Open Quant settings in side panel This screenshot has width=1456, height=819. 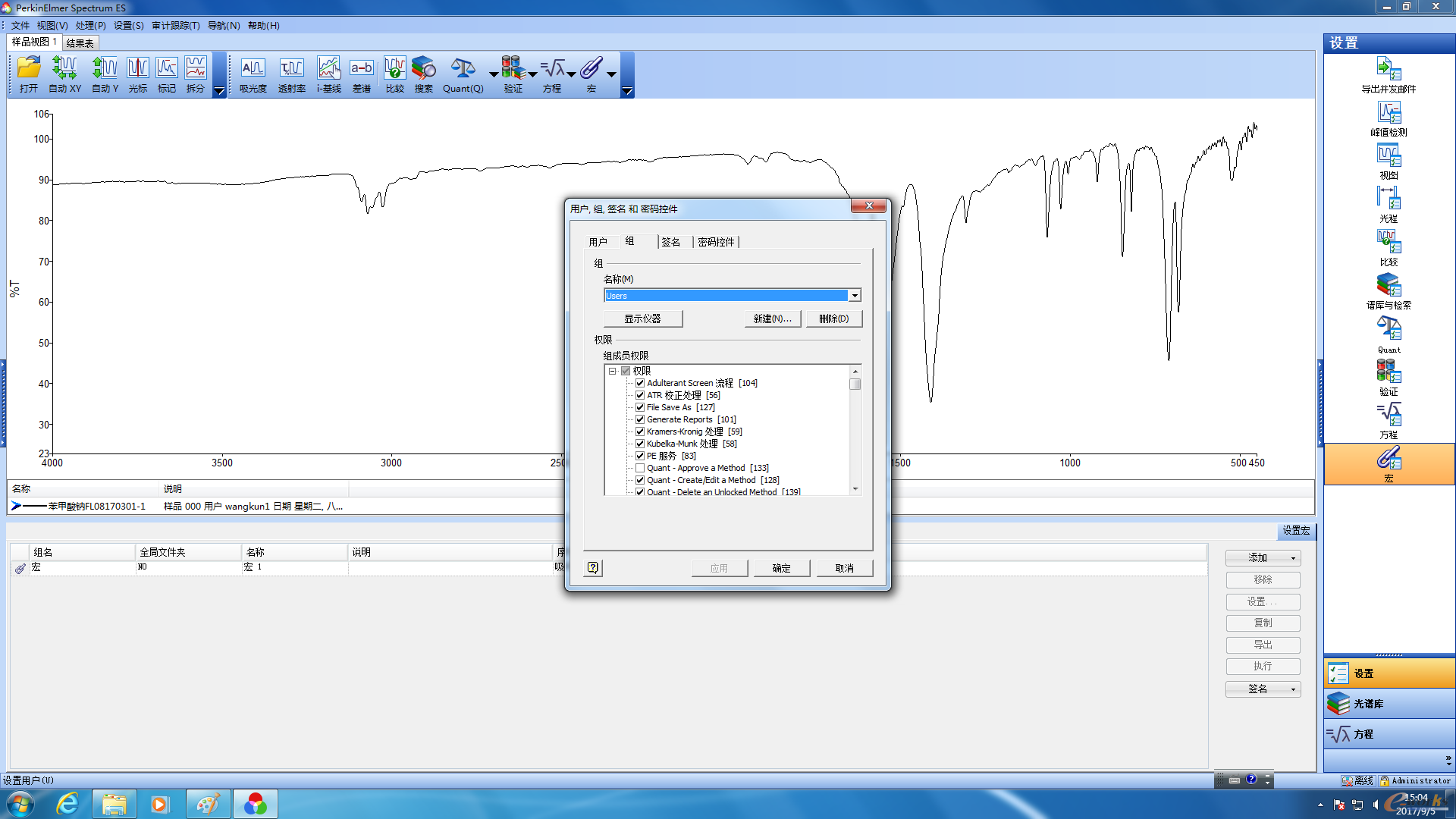1389,334
